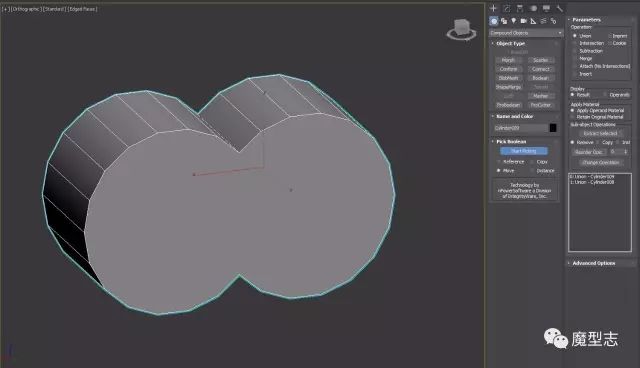Select the Geometry category icon

point(494,21)
